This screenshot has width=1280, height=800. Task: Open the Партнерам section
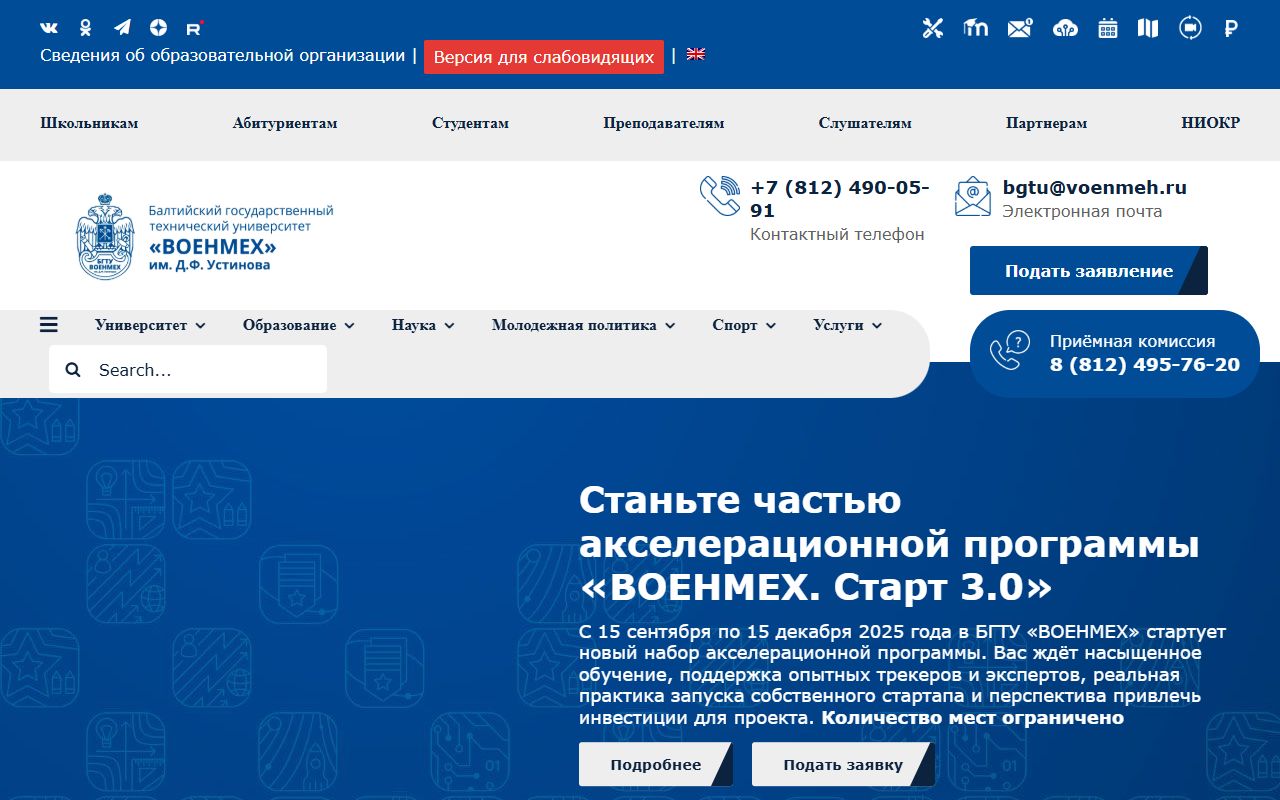click(1046, 124)
